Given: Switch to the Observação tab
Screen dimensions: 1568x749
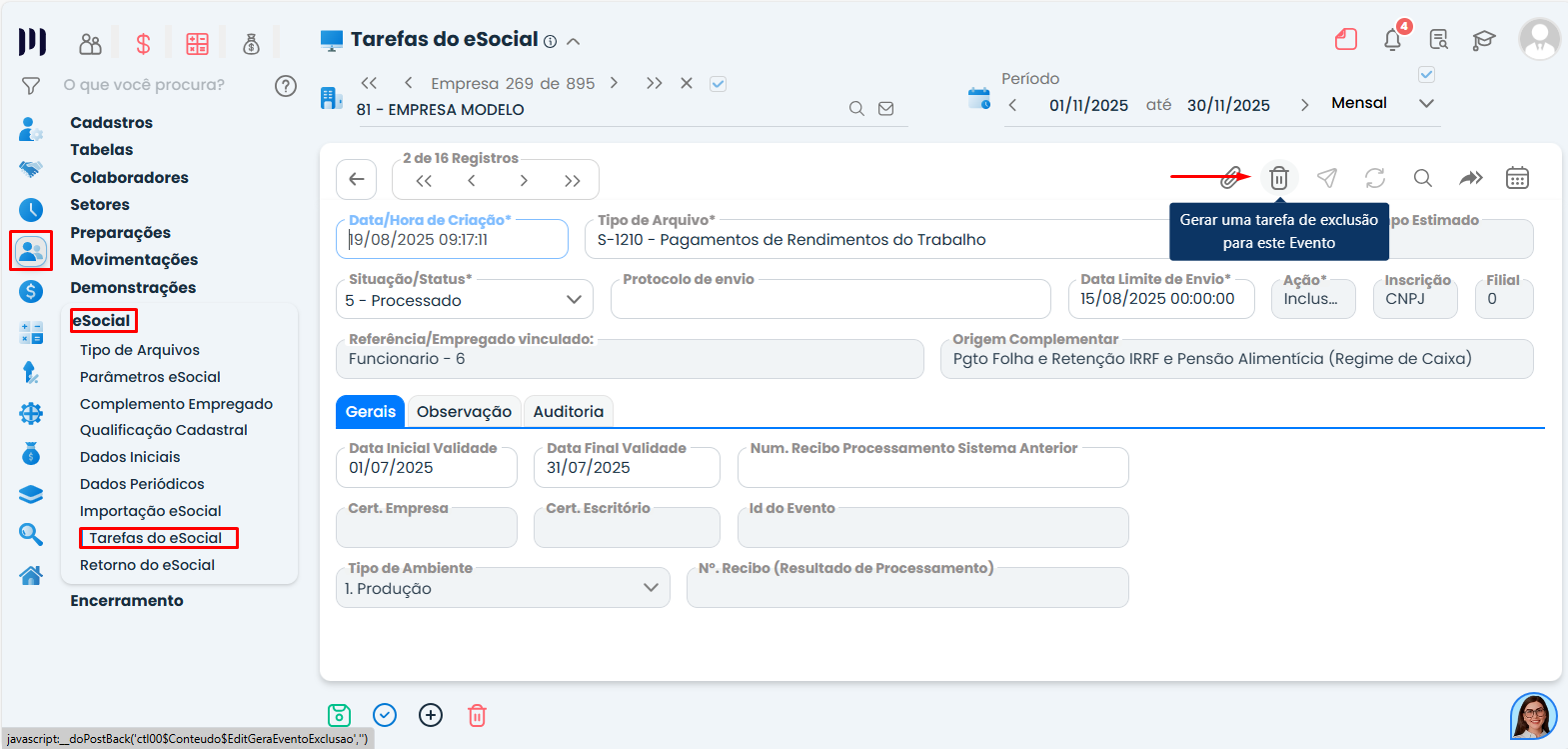Looking at the screenshot, I should click(464, 411).
